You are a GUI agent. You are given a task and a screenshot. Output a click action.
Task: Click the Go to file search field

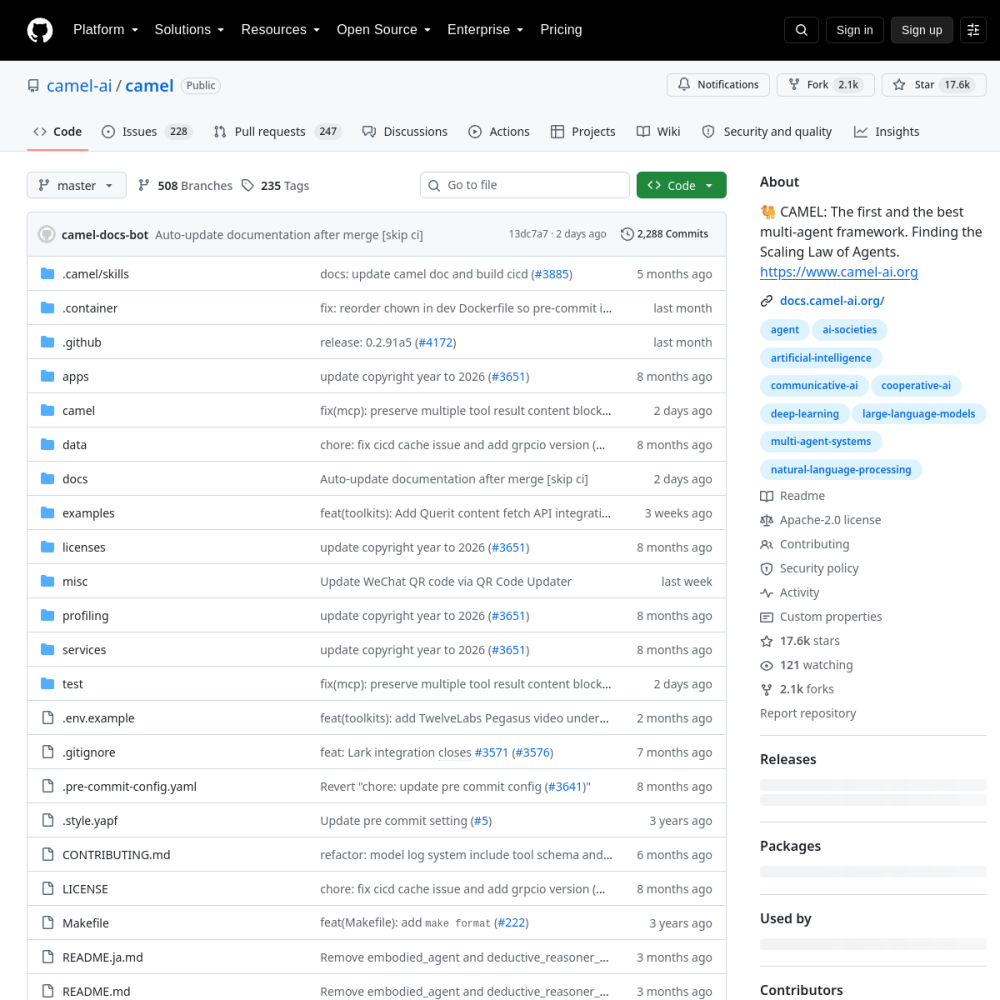tap(525, 185)
